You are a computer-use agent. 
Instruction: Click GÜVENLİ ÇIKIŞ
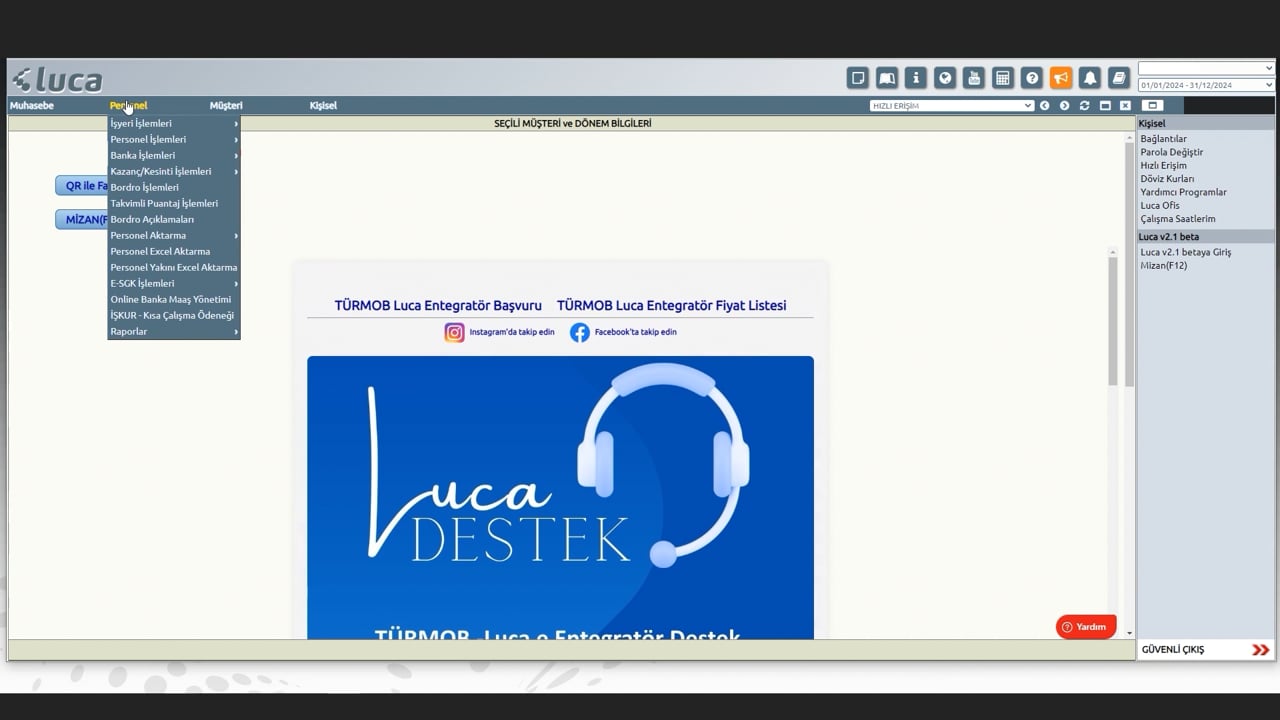tap(1172, 650)
